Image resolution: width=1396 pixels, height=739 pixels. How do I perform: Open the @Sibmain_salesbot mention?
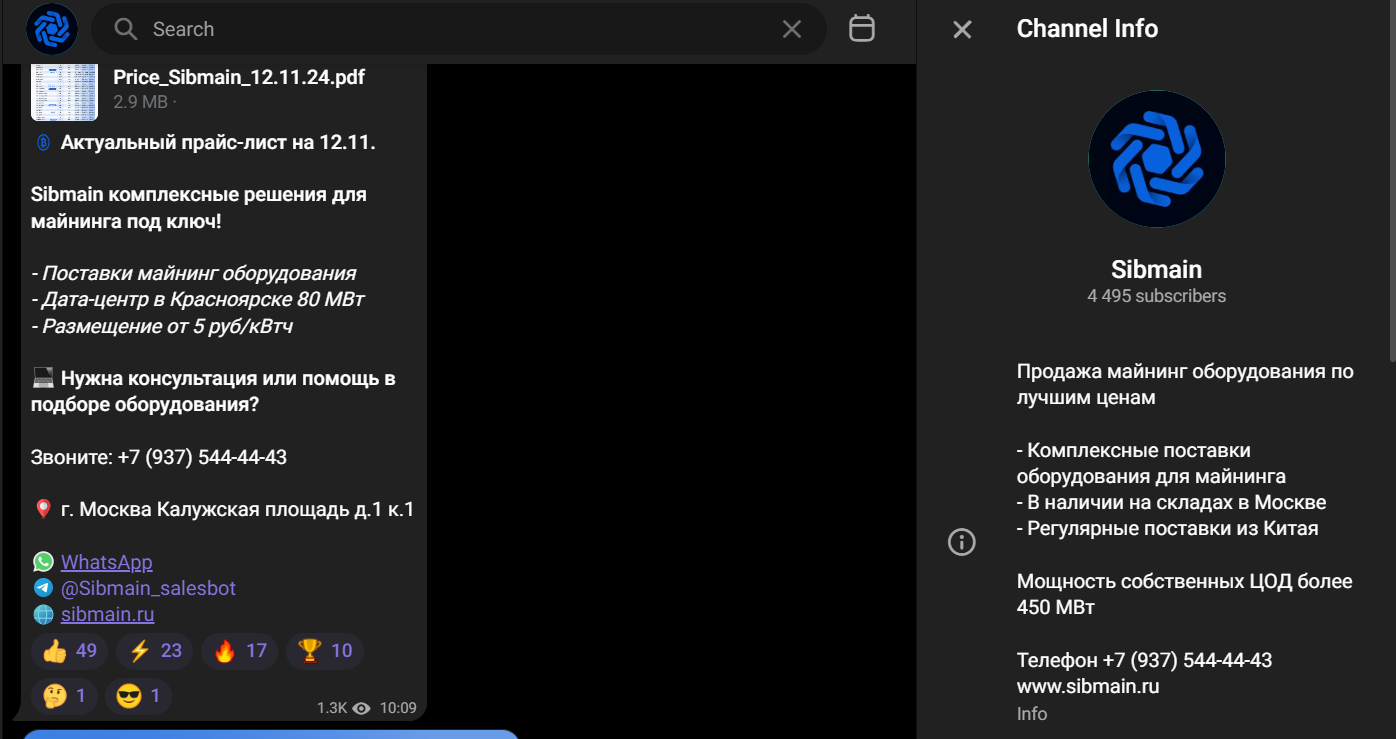148,588
